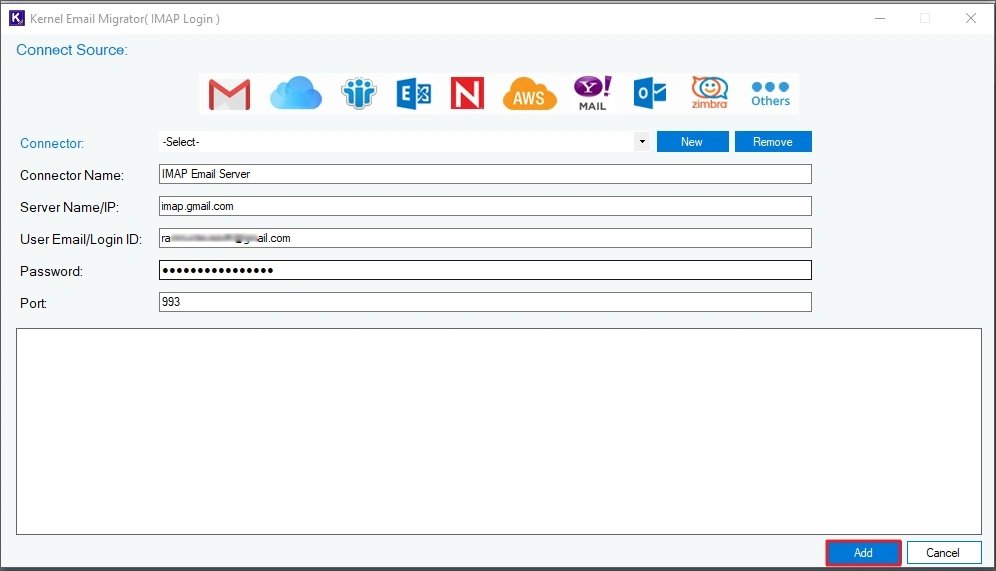This screenshot has width=996, height=571.
Task: Select the Gmail source icon
Action: [229, 94]
